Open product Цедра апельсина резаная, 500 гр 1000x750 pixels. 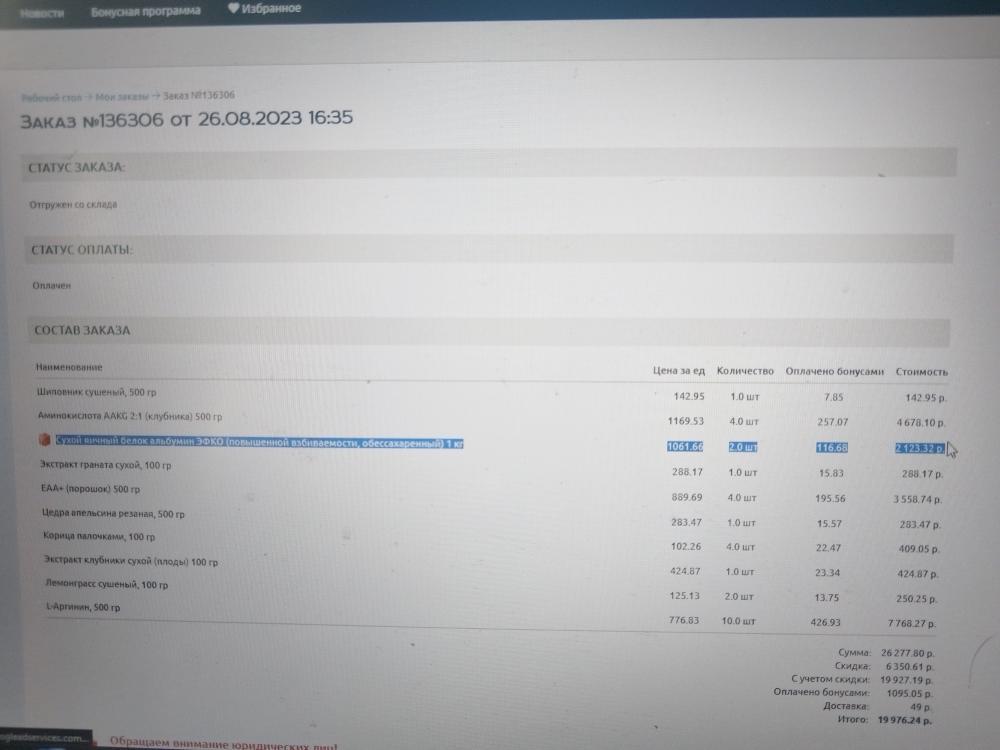tap(113, 514)
